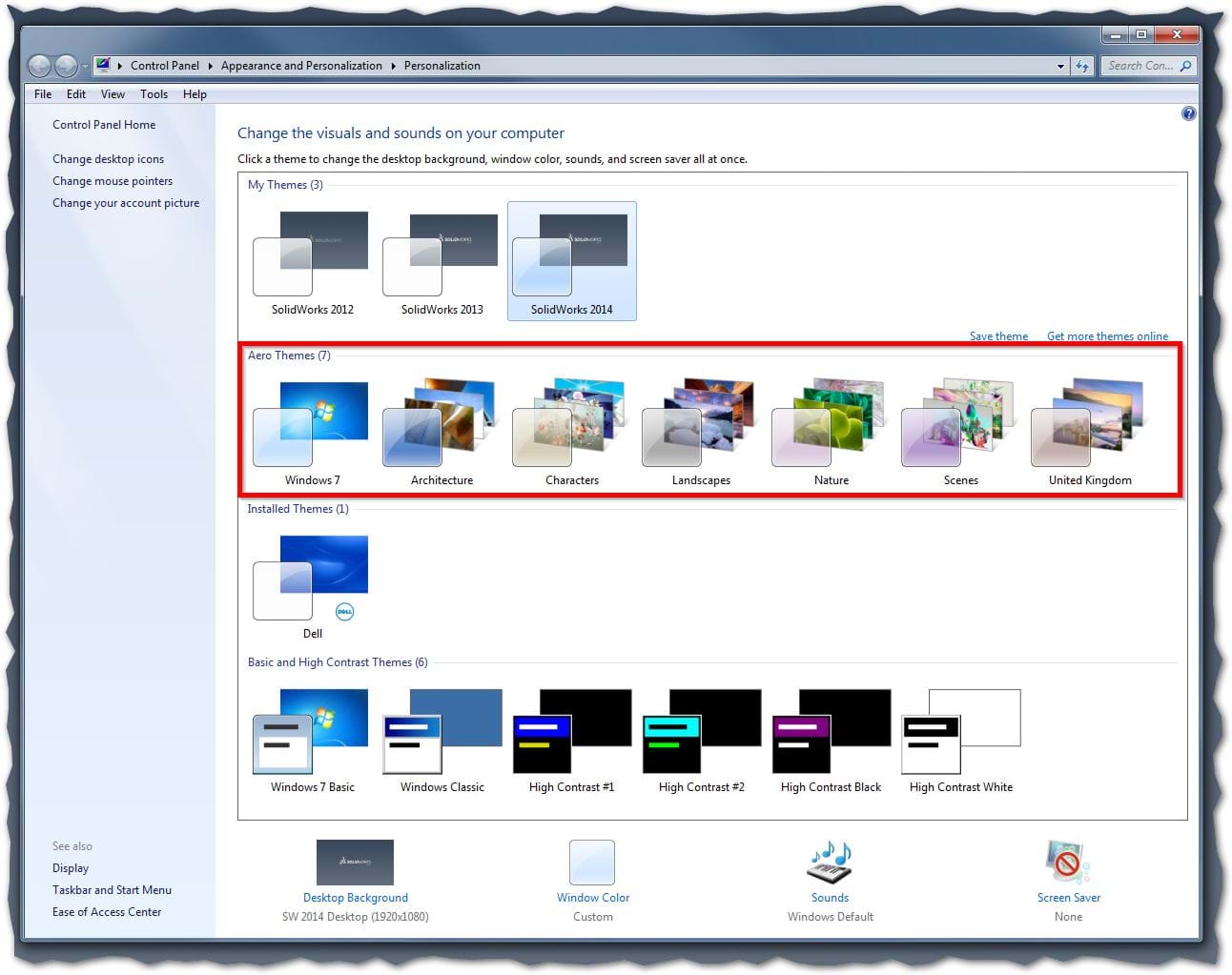Click the Back navigation arrow button
1232x975 pixels.
pos(40,66)
